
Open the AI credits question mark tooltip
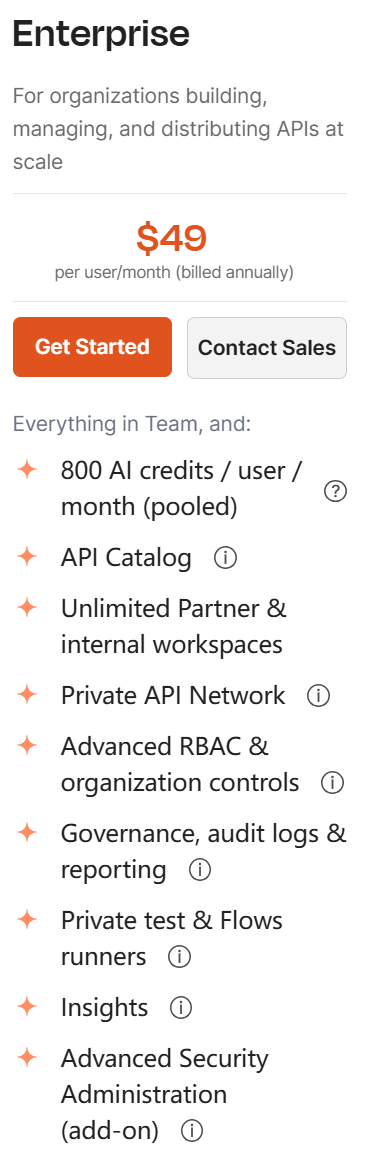[336, 491]
